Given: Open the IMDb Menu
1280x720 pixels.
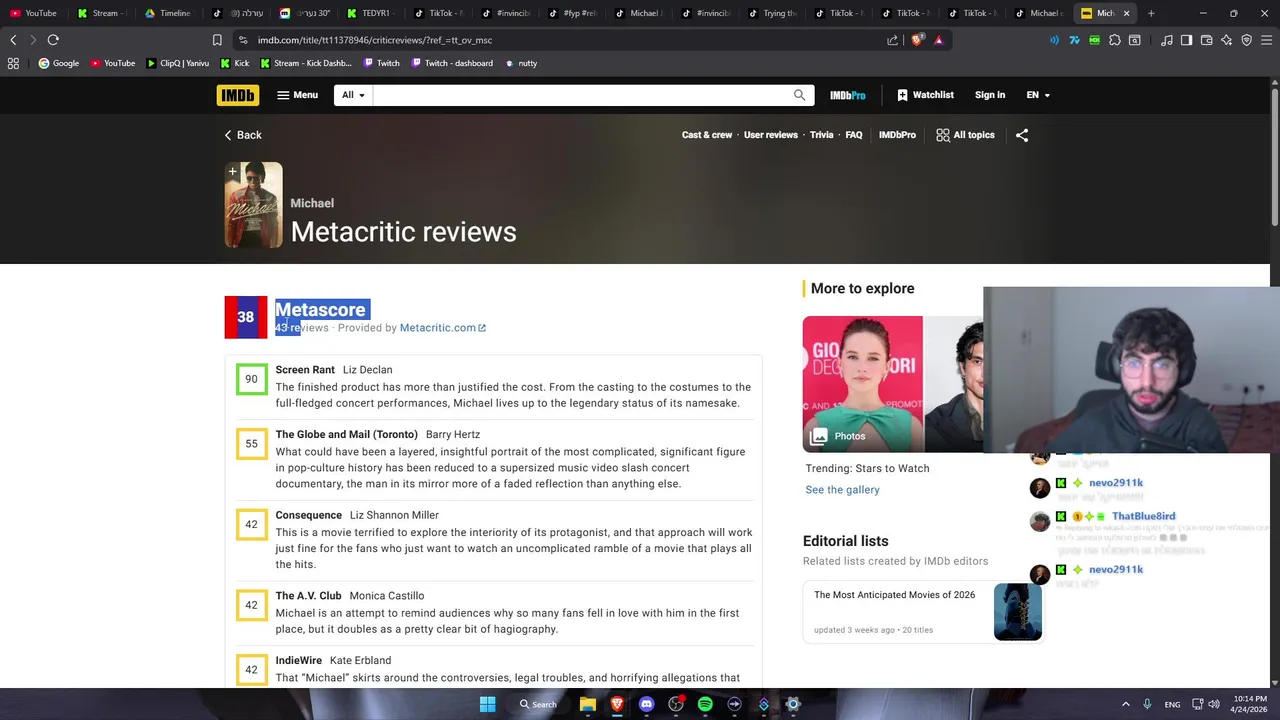Looking at the screenshot, I should [x=298, y=95].
